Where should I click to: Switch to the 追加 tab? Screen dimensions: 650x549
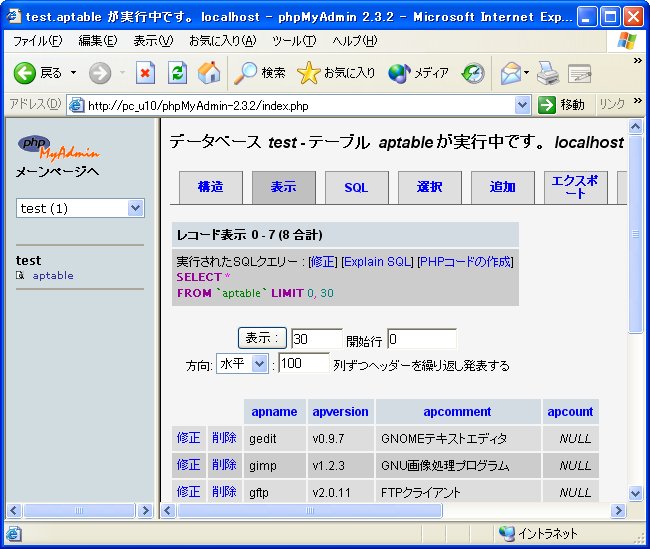[x=502, y=187]
